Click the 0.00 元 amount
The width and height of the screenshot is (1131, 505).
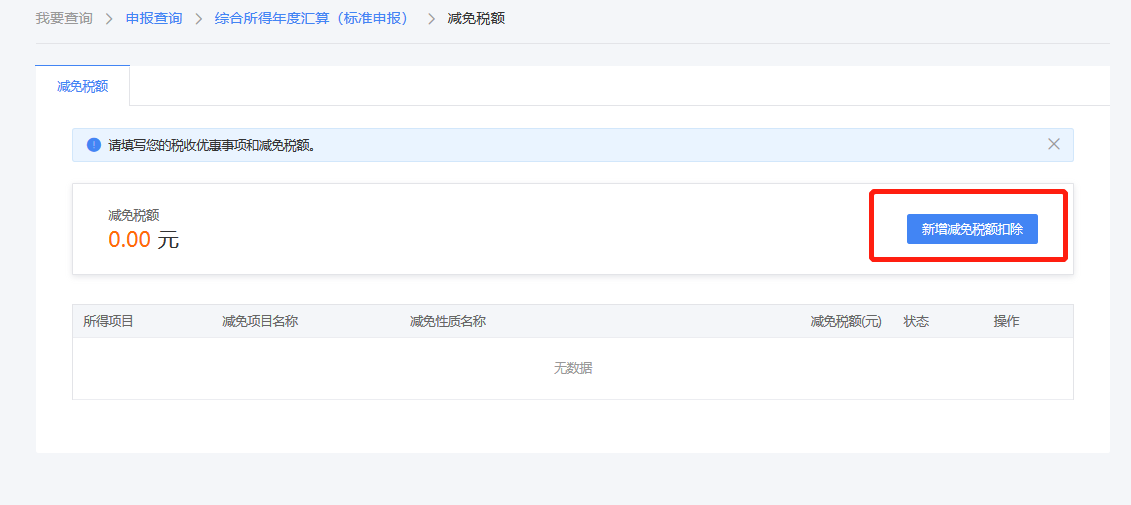[x=143, y=240]
